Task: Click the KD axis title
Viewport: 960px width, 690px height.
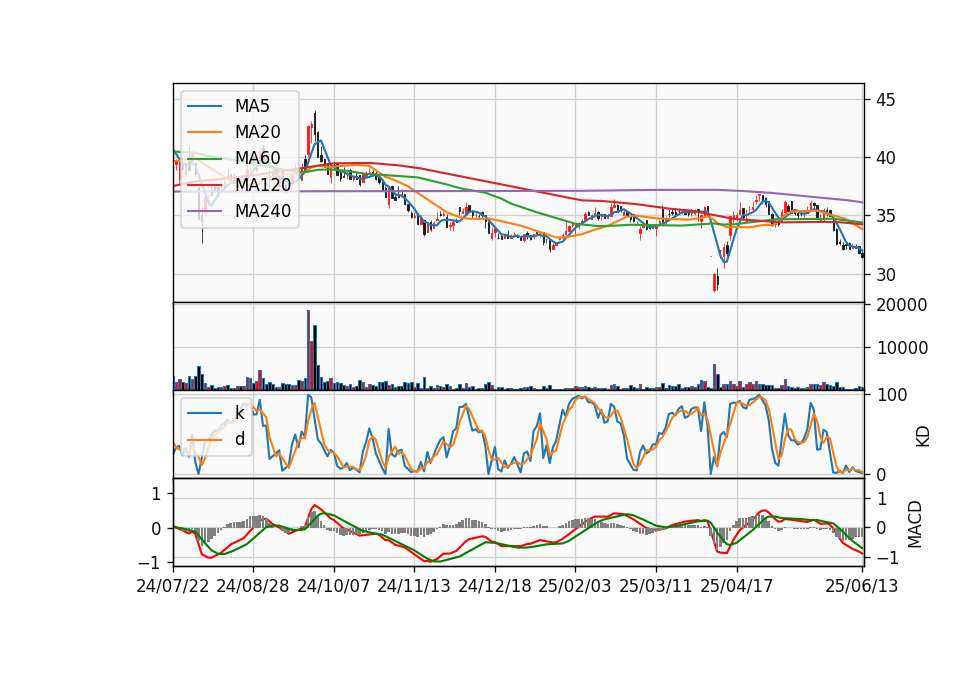Action: coord(923,437)
